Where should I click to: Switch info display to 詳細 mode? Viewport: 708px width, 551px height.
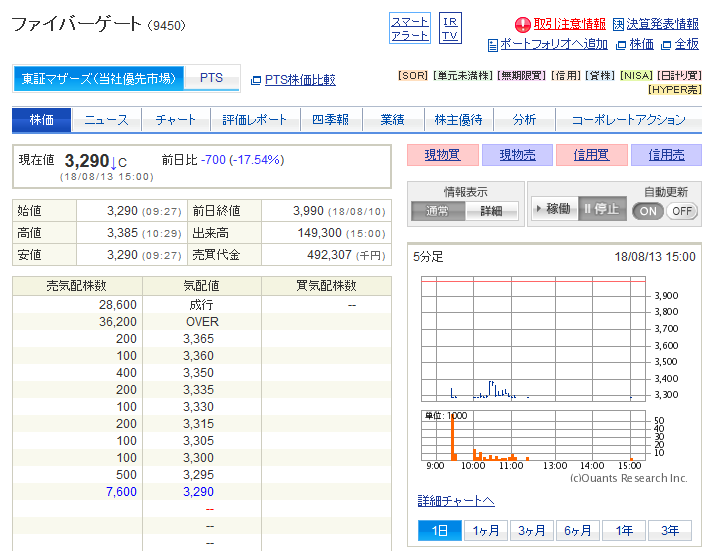491,211
